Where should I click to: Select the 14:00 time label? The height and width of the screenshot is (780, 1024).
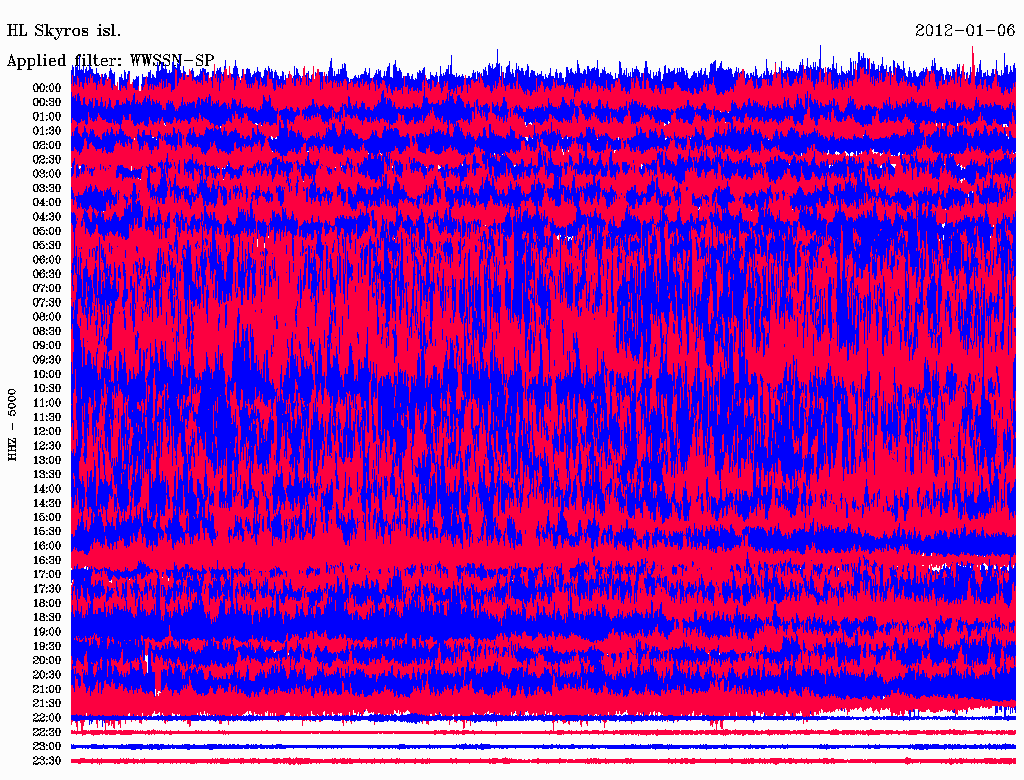tap(47, 489)
